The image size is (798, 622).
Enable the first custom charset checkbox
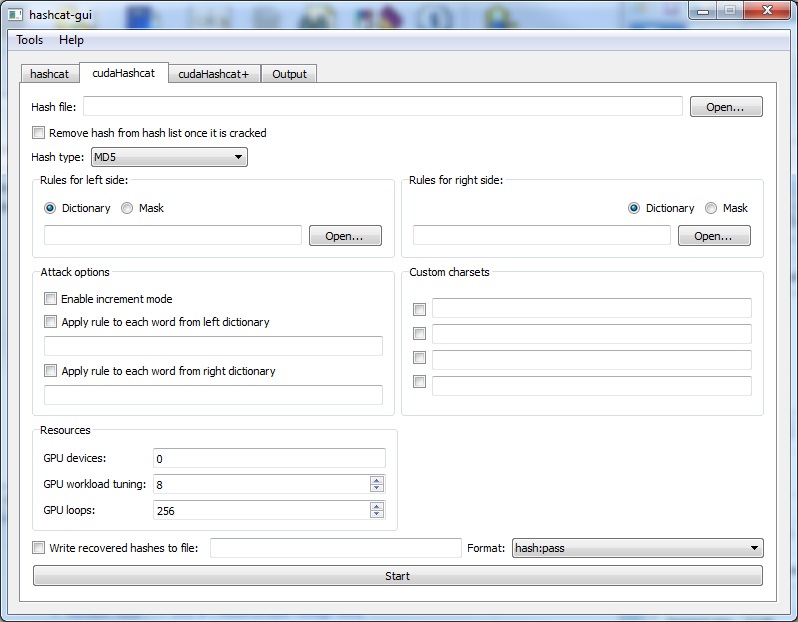pos(419,309)
